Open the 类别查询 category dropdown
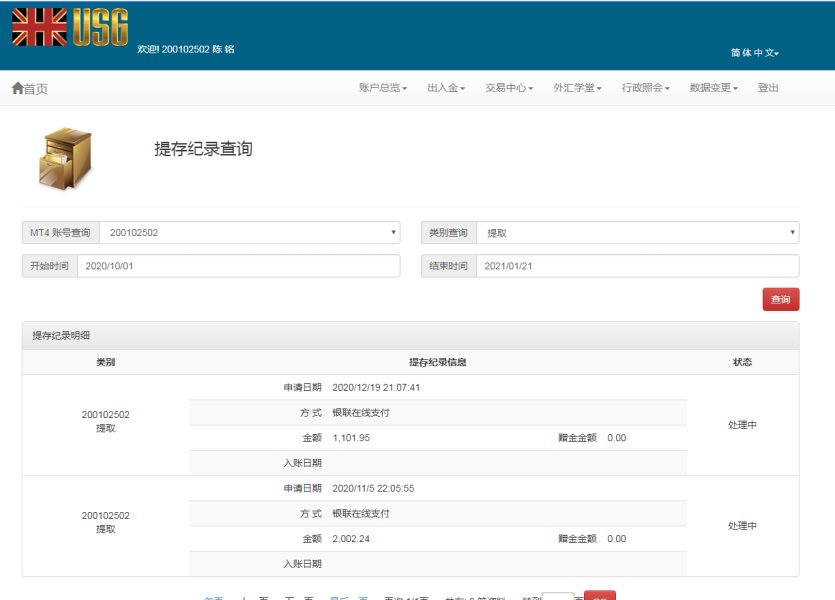The width and height of the screenshot is (835, 600). [x=637, y=233]
